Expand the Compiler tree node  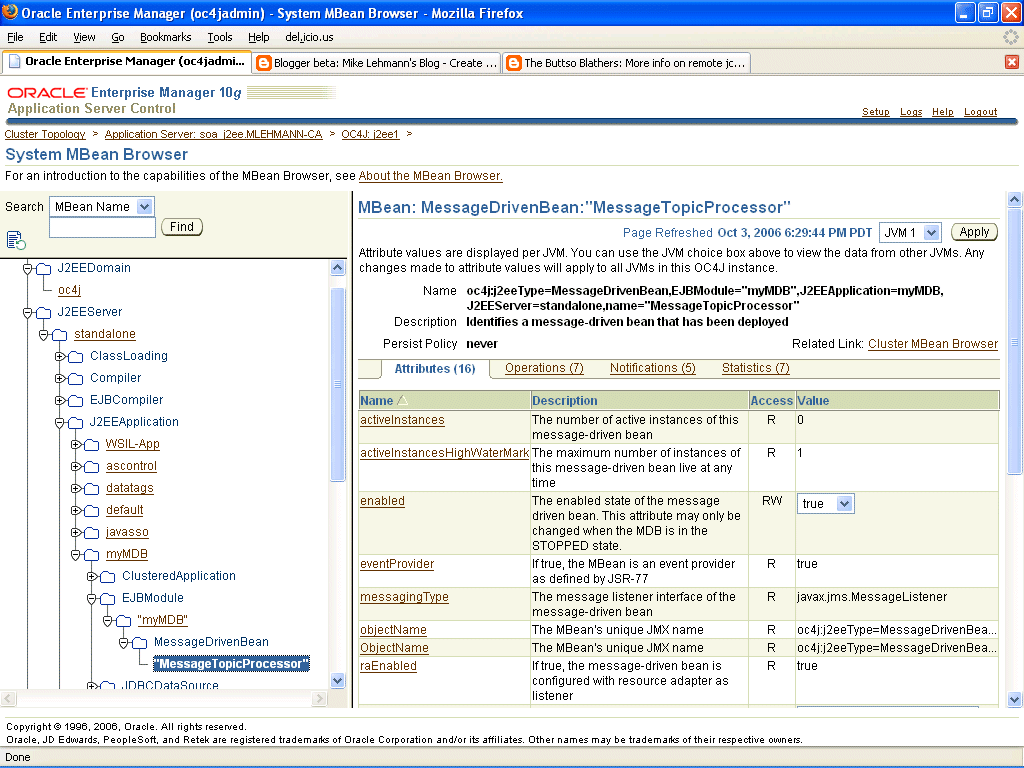point(59,379)
